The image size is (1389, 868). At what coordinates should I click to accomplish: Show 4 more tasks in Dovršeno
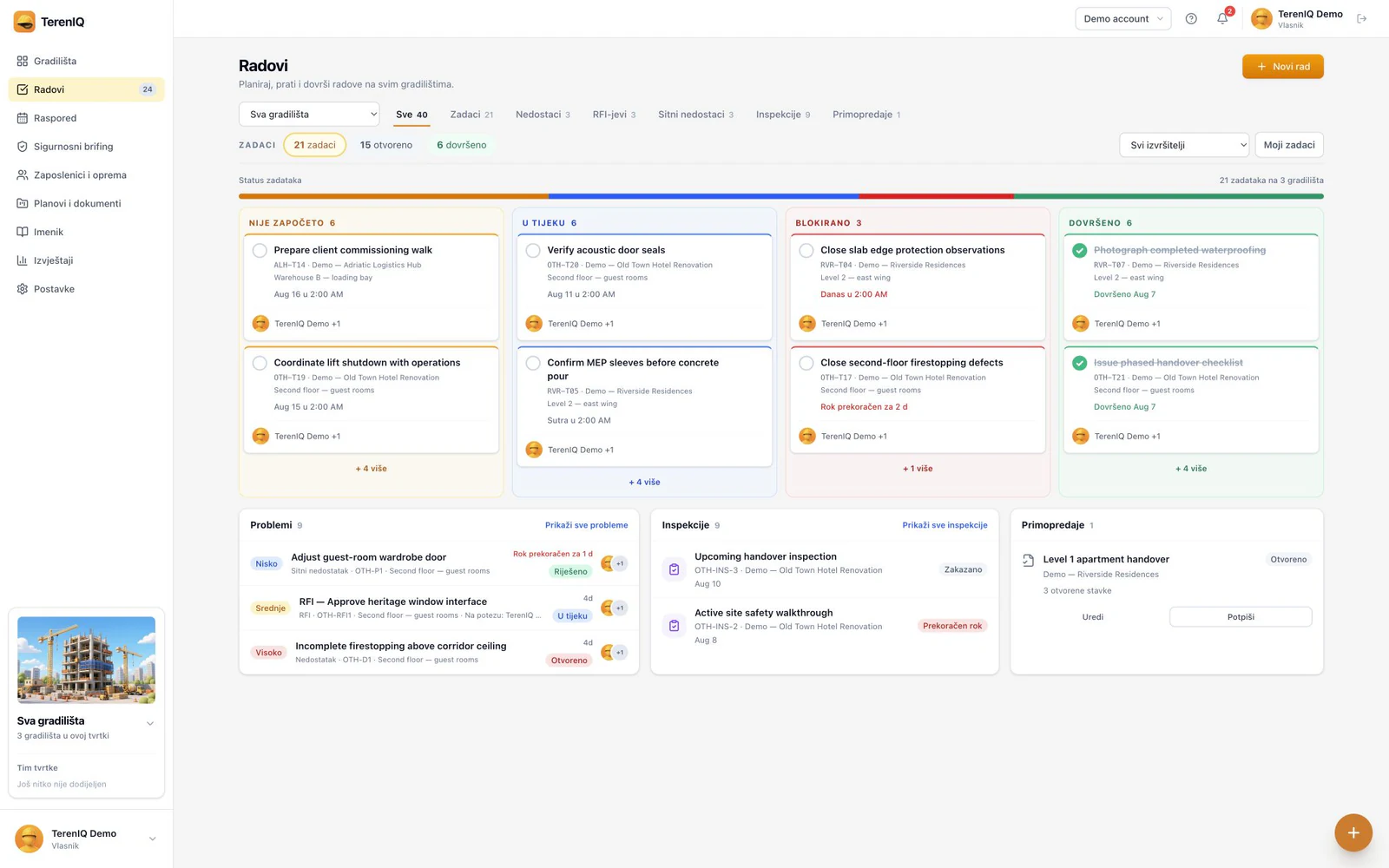pyautogui.click(x=1191, y=469)
